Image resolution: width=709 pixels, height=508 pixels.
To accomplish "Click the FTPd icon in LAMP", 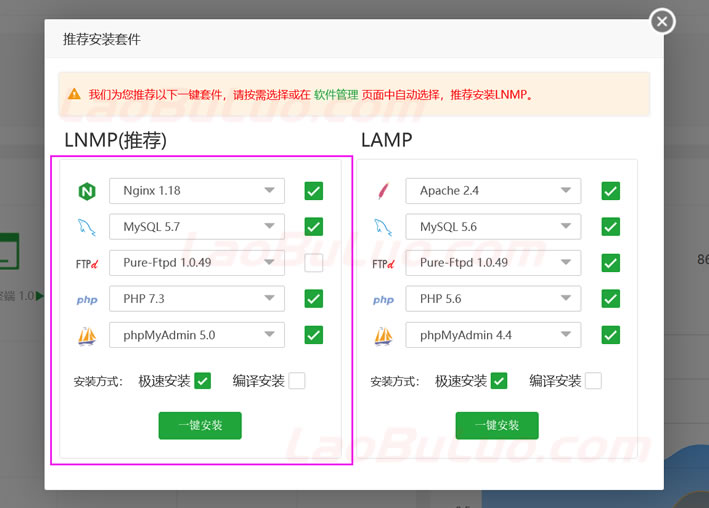I will point(383,264).
